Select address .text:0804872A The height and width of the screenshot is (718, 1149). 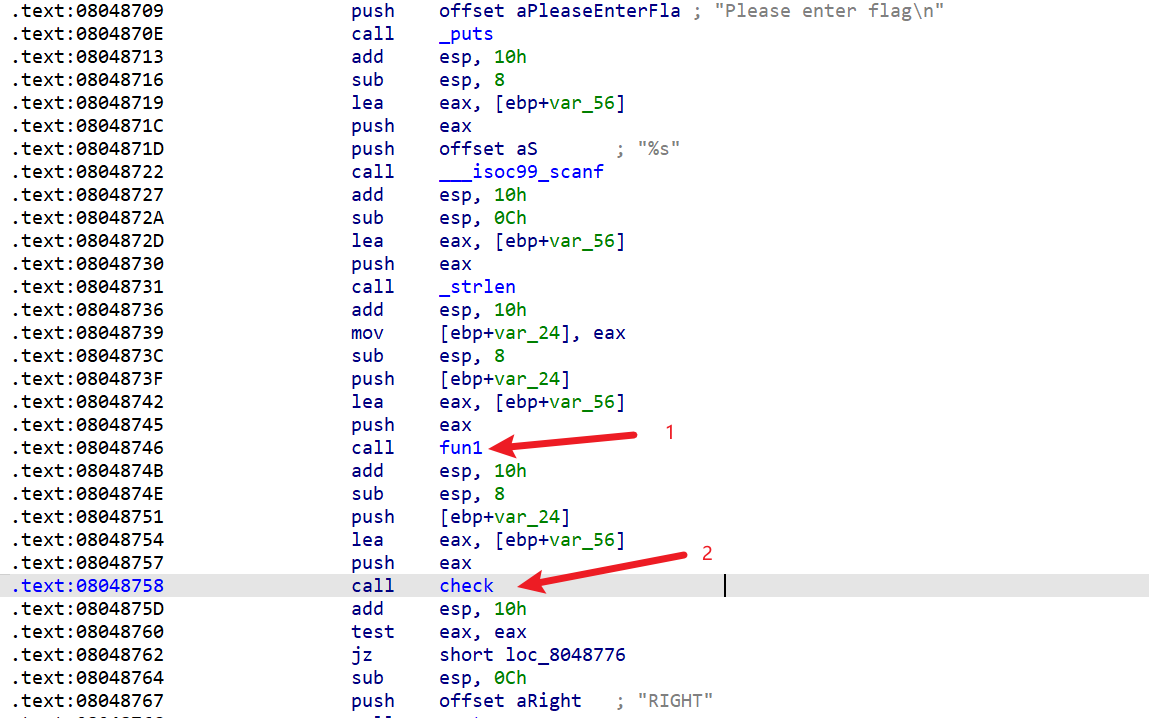pos(87,218)
